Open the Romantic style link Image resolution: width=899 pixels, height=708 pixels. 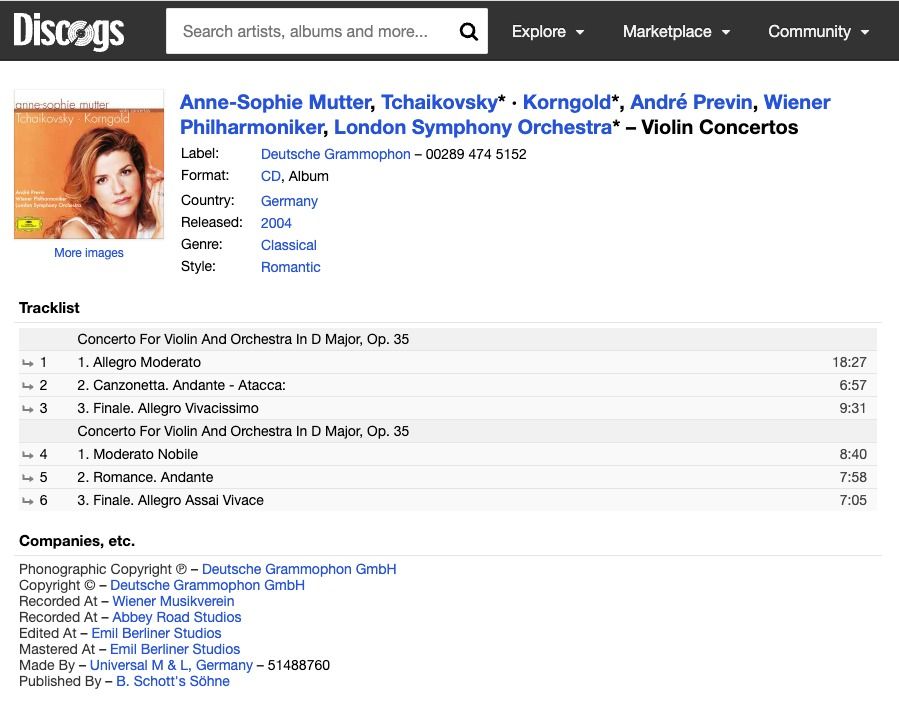pos(291,267)
